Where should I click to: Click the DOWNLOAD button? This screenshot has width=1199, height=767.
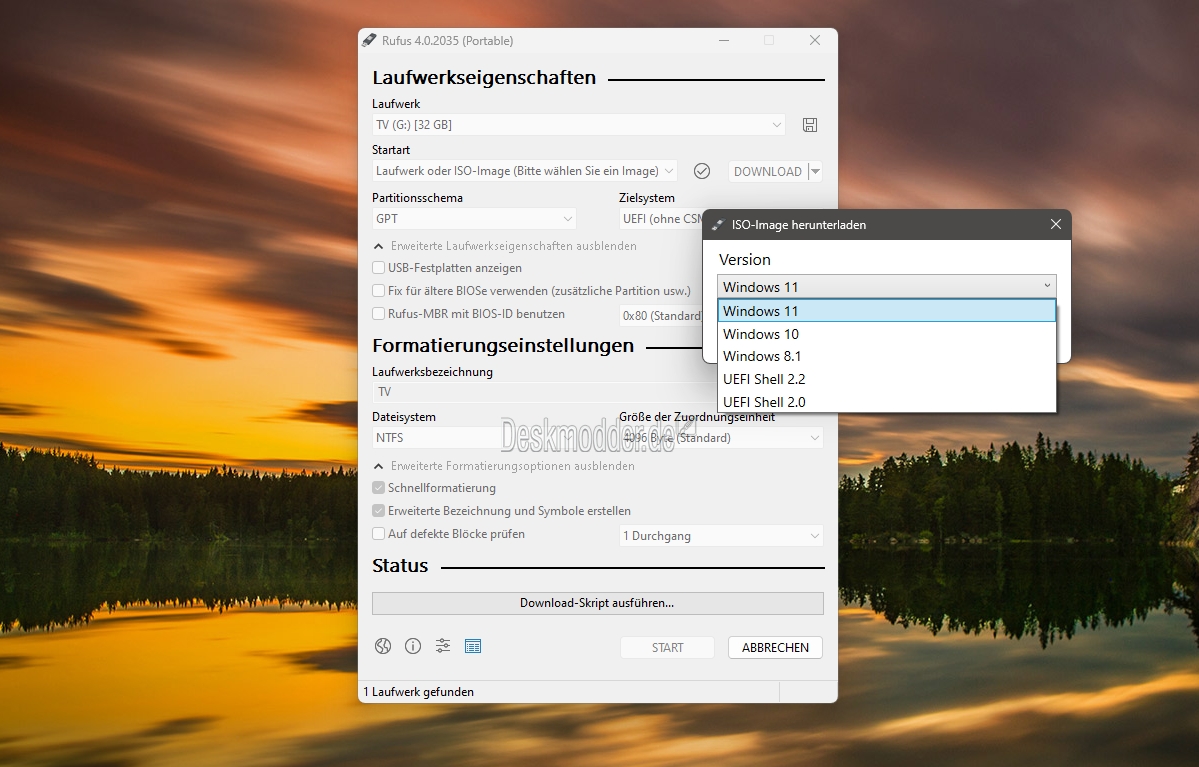768,171
